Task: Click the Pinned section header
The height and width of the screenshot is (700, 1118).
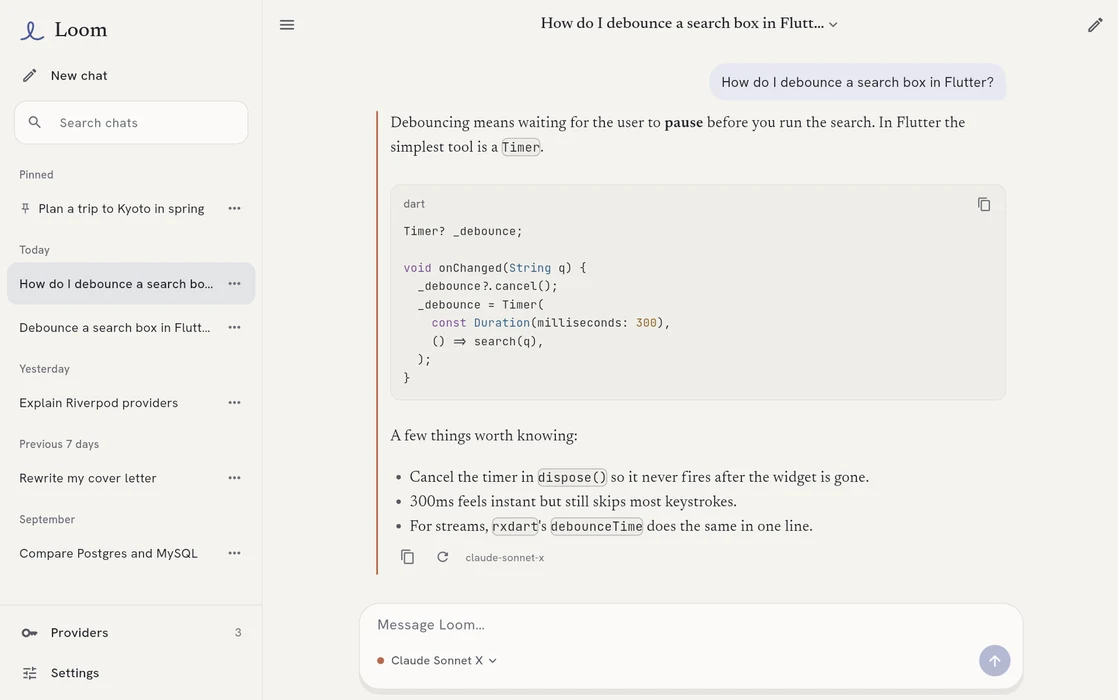Action: pos(36,175)
